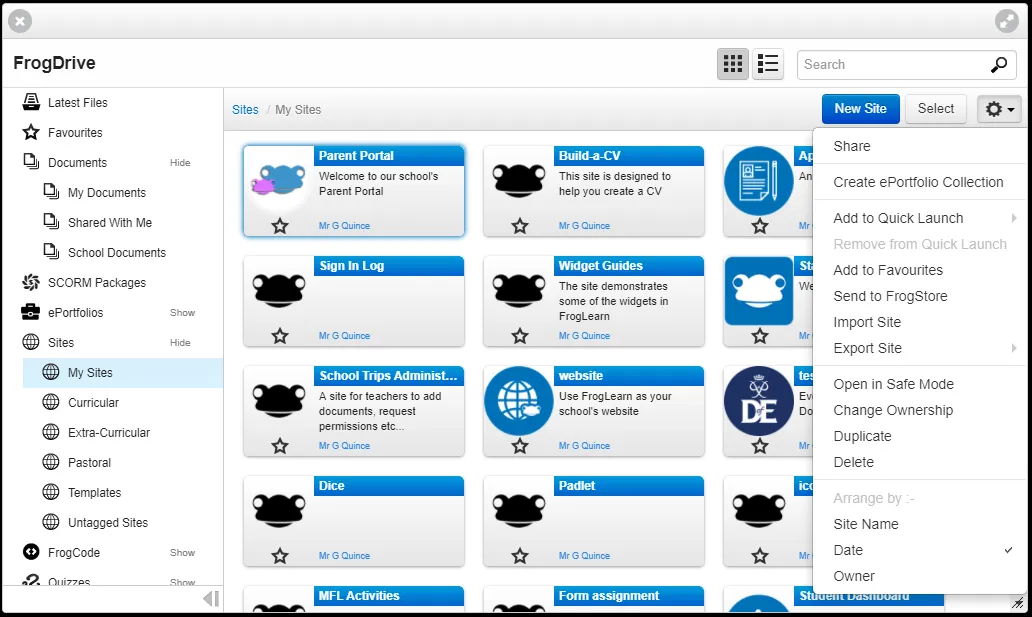Click the New Site button
This screenshot has width=1032, height=617.
click(860, 109)
